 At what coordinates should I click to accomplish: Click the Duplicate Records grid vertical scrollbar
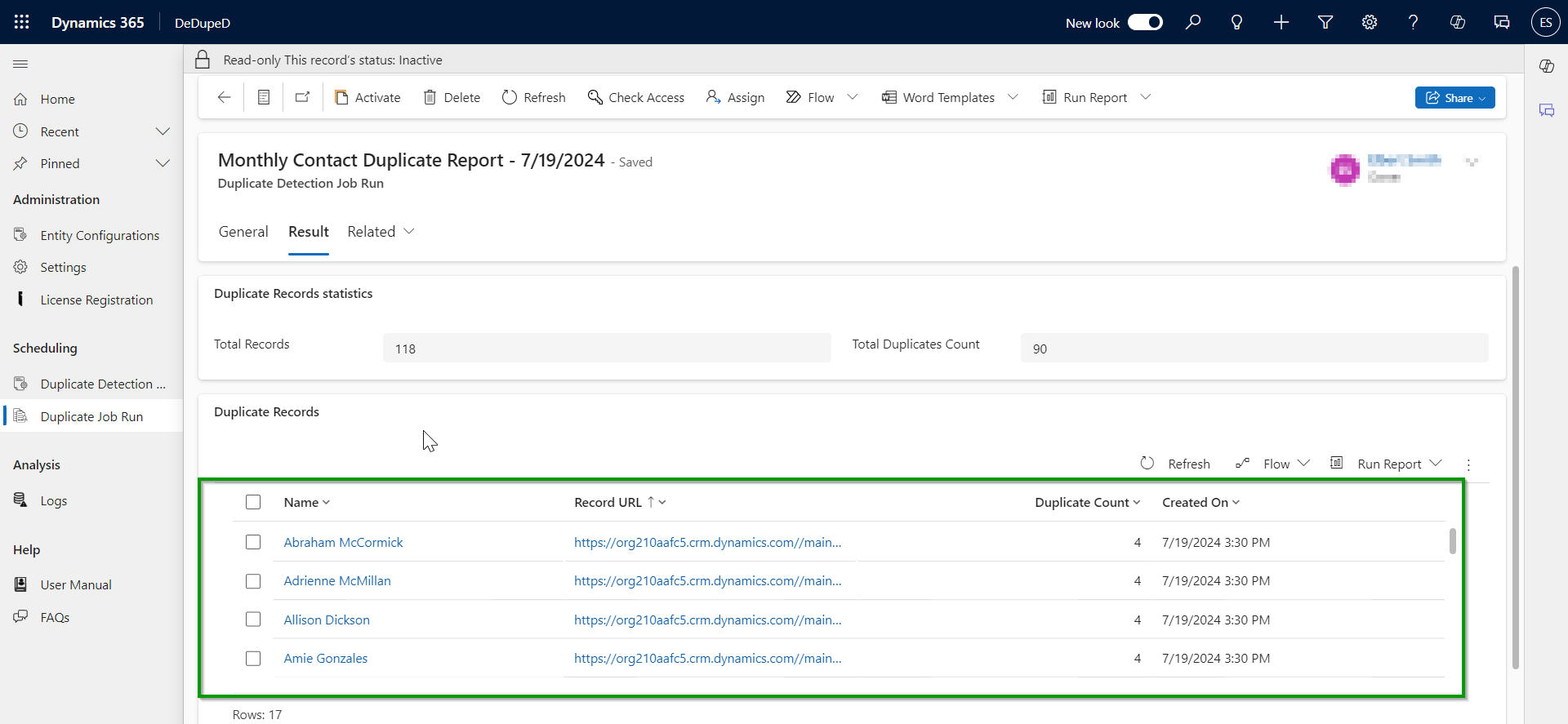[x=1452, y=541]
